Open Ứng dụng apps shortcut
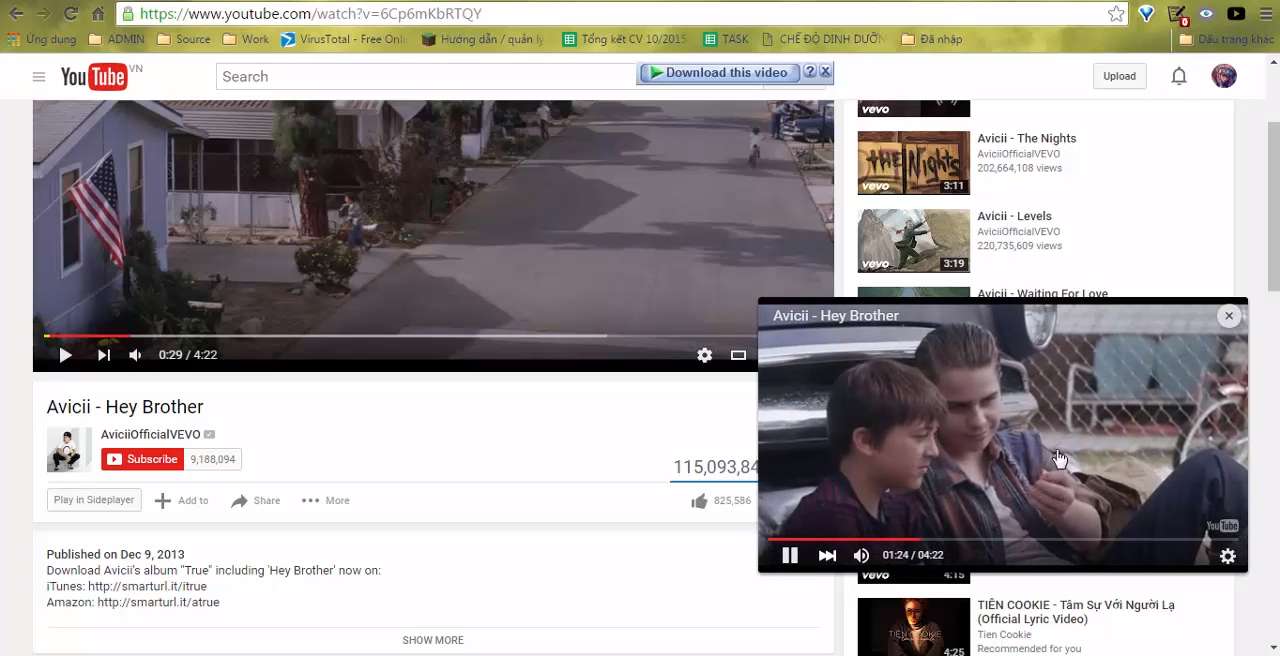The image size is (1280, 656). [x=41, y=39]
